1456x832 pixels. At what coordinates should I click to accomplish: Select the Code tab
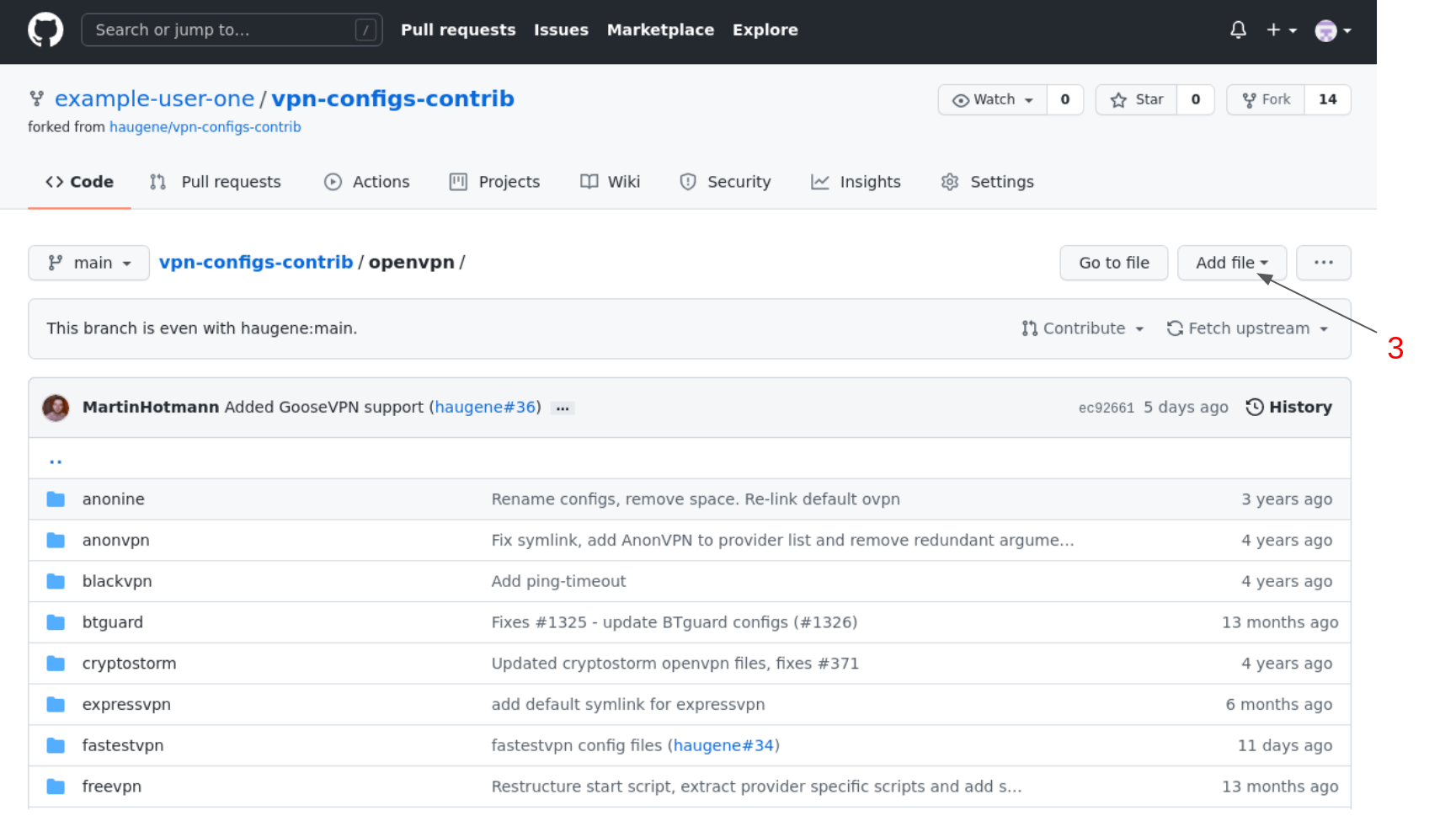click(79, 182)
